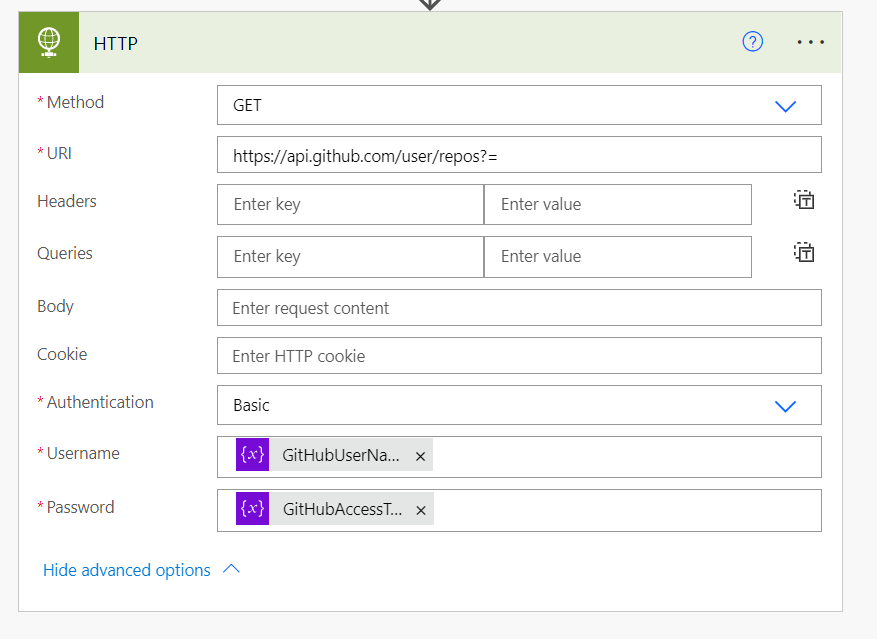The image size is (877, 639).
Task: Click the URI input containing the GitHub API URL
Action: pos(519,154)
